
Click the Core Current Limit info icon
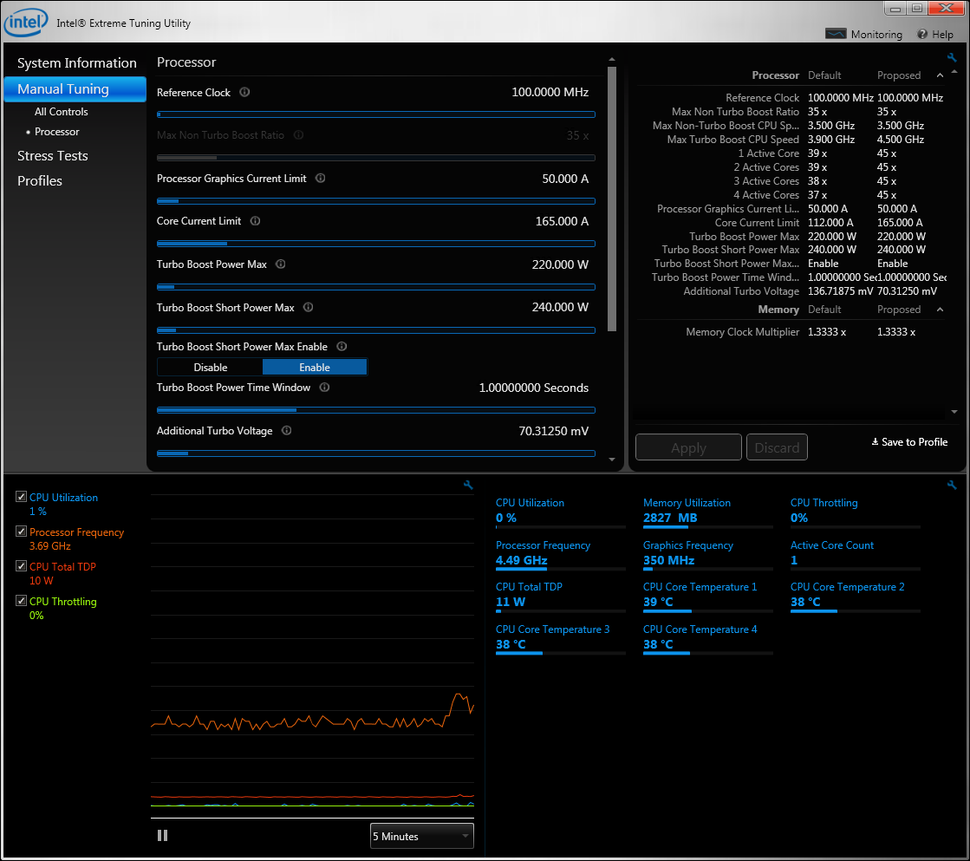[x=255, y=221]
